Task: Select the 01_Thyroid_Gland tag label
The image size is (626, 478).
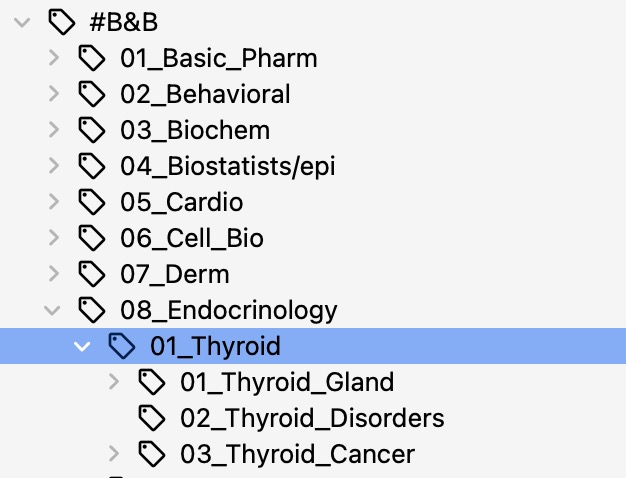Action: click(x=287, y=382)
